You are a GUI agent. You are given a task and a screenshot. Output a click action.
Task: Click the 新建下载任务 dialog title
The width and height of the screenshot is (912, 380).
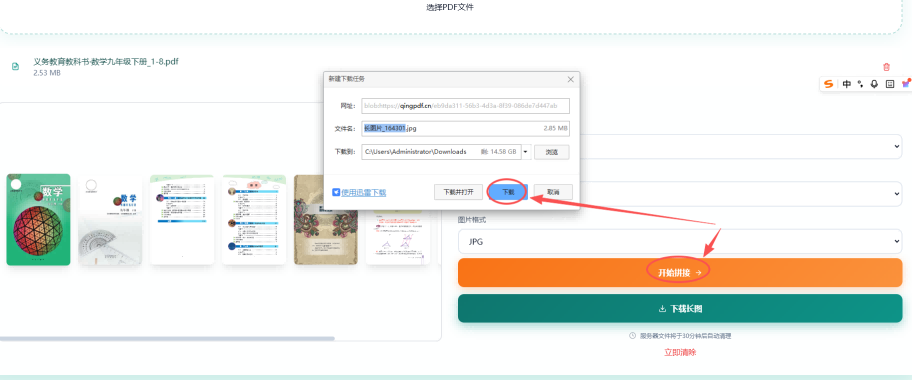pos(347,79)
